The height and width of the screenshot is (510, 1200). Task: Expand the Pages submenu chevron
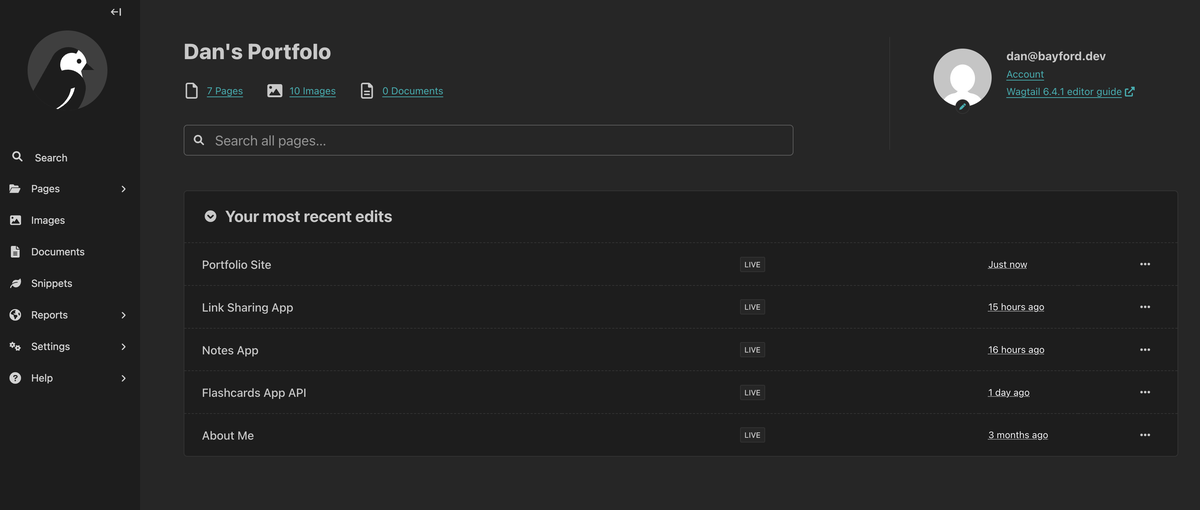(x=124, y=189)
